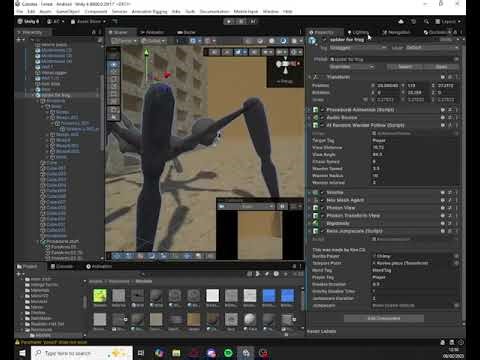The width and height of the screenshot is (480, 360).
Task: Switch to the Lighting tab
Action: [359, 32]
